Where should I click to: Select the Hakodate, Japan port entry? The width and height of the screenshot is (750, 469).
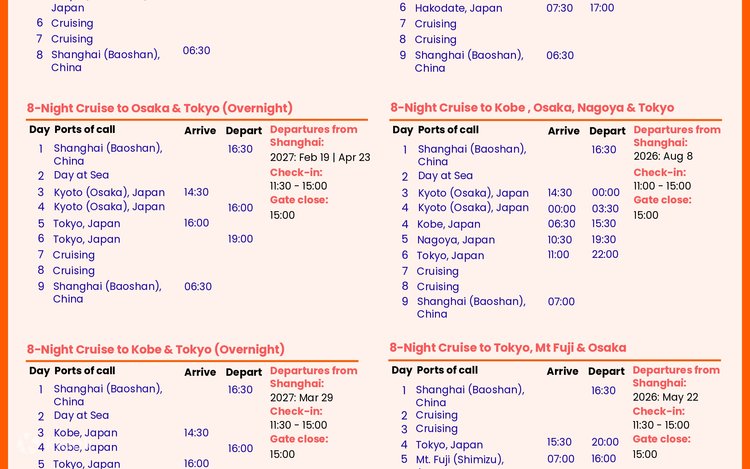point(458,8)
